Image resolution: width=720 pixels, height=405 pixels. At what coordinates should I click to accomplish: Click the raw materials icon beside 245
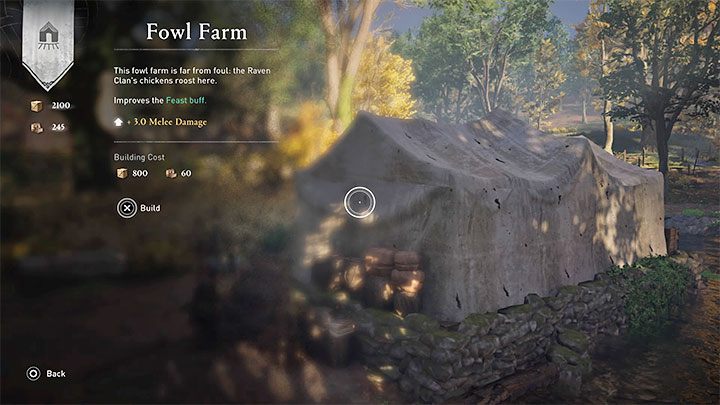coord(37,127)
